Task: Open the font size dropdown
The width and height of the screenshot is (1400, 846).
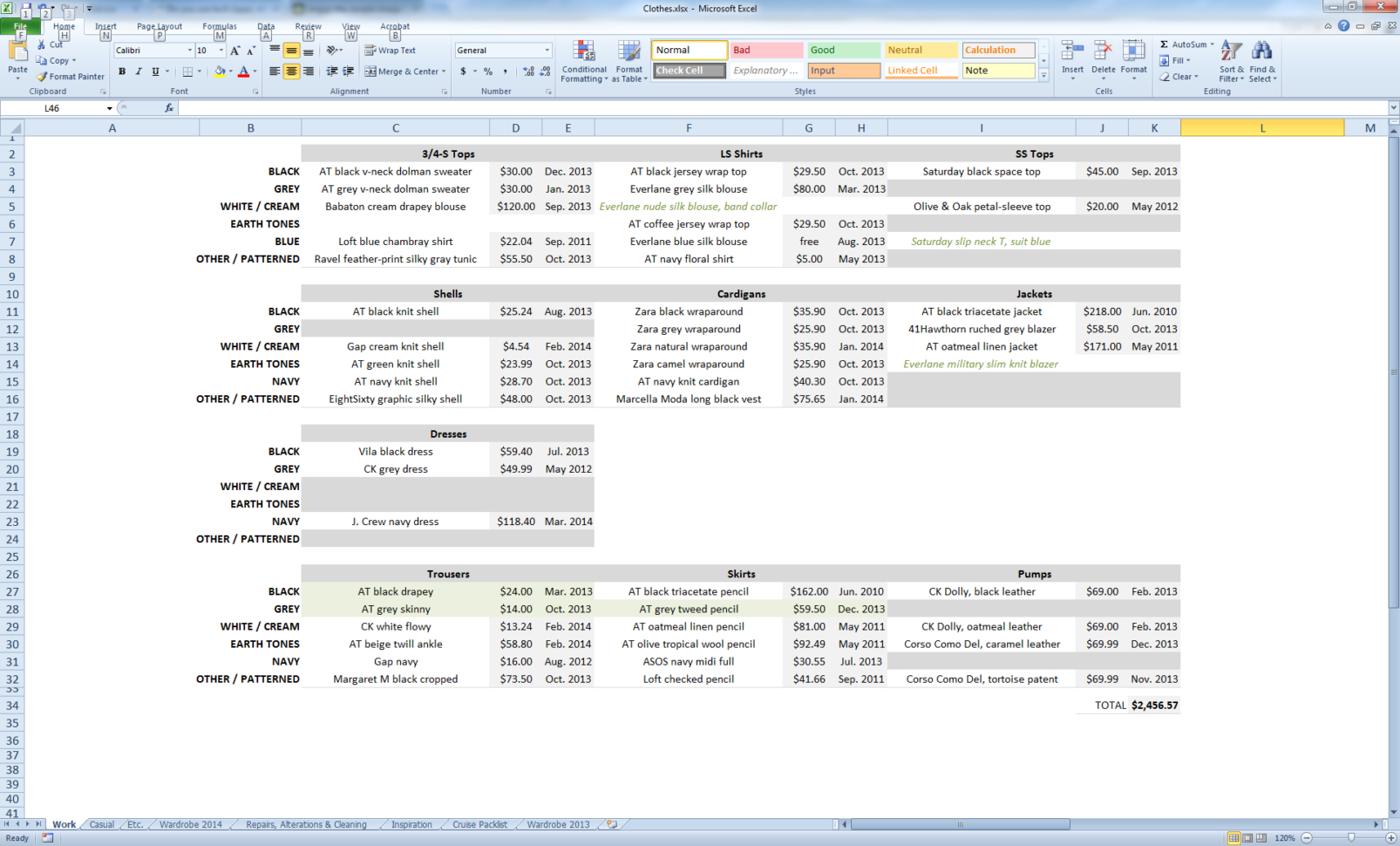Action: (x=221, y=51)
